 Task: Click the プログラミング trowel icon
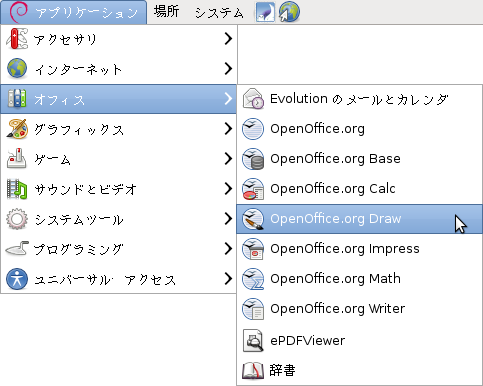pyautogui.click(x=17, y=249)
